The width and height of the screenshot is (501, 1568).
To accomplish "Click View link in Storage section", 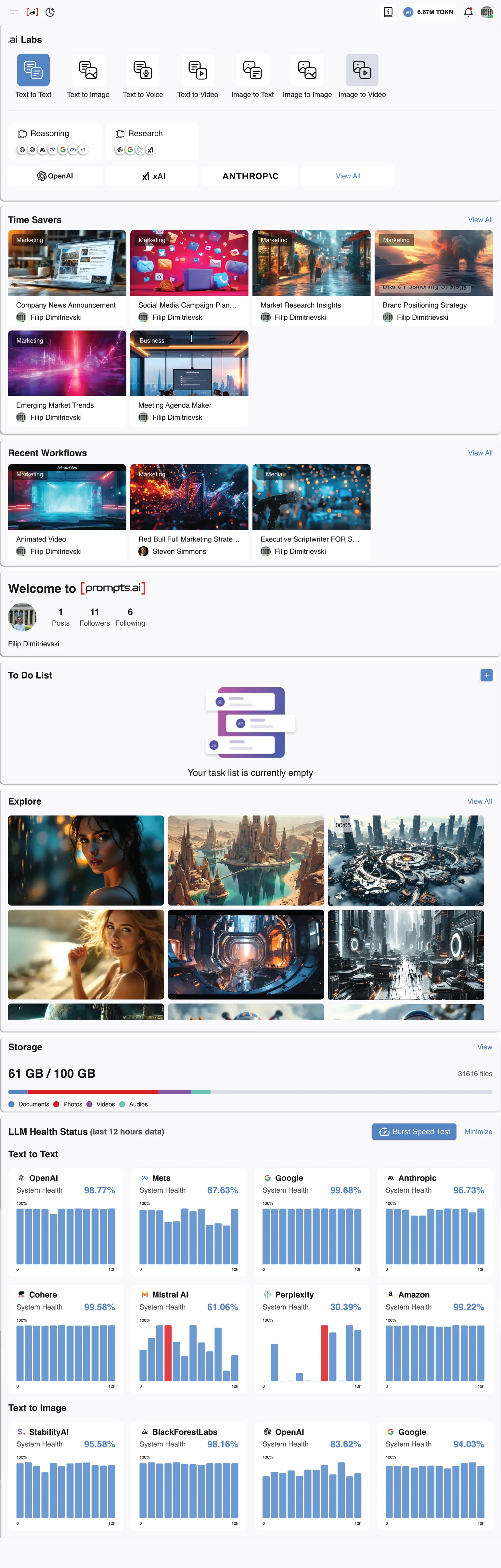I will pos(484,1047).
